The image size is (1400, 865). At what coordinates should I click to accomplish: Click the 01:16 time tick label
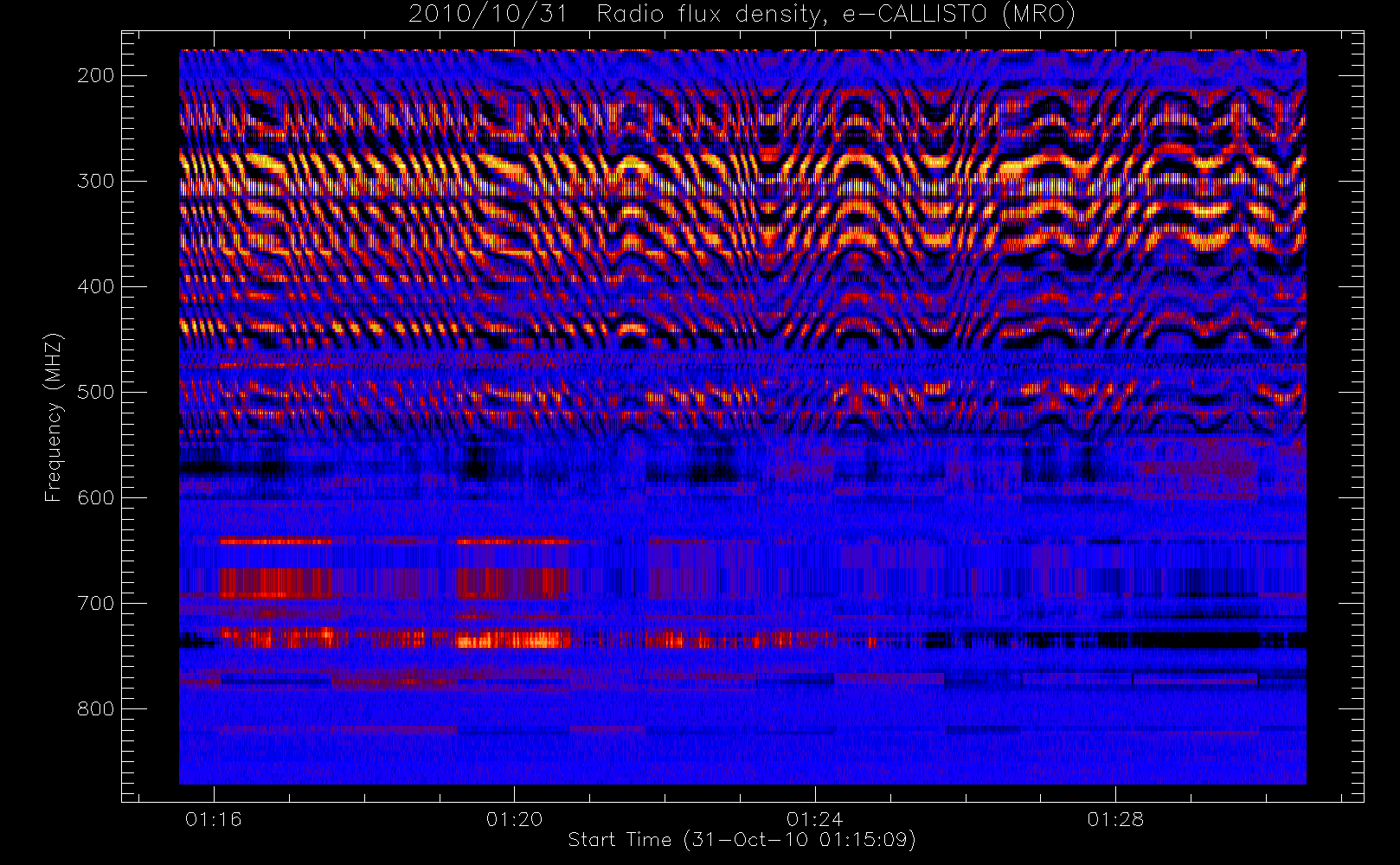(x=214, y=819)
